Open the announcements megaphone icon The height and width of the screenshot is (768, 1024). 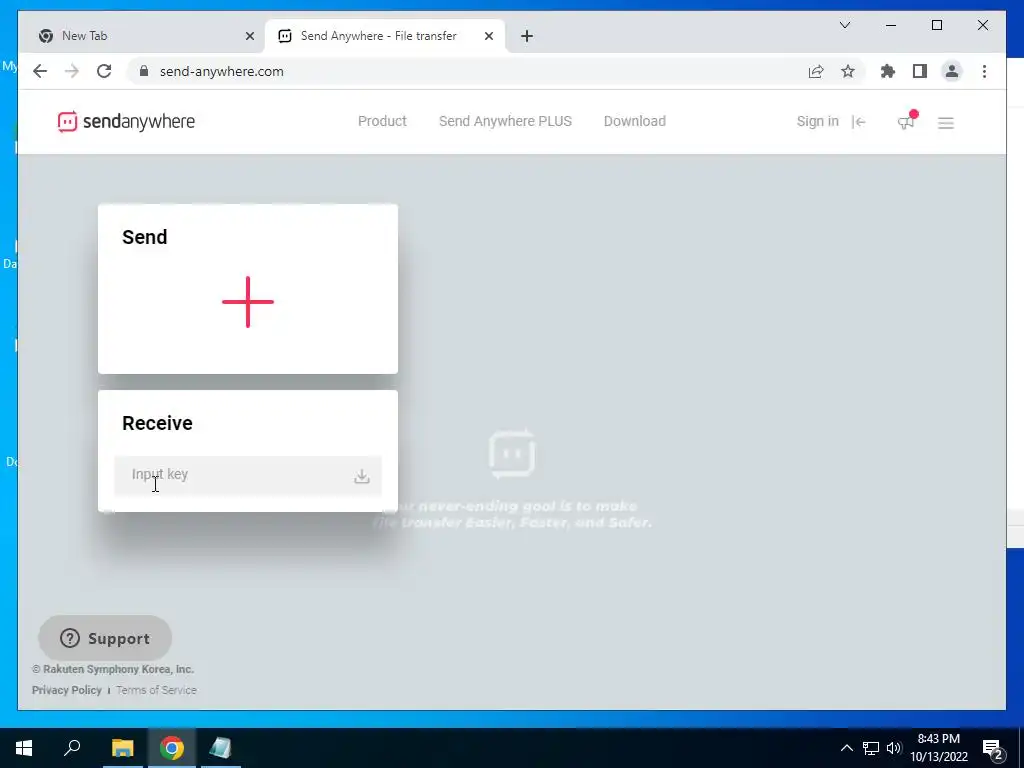tap(906, 121)
